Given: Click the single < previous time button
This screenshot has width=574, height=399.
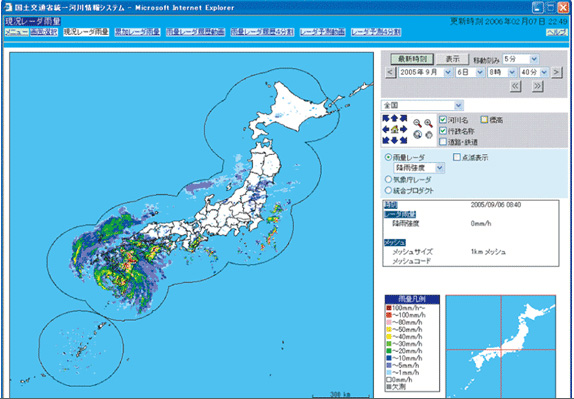Looking at the screenshot, I should [x=390, y=72].
